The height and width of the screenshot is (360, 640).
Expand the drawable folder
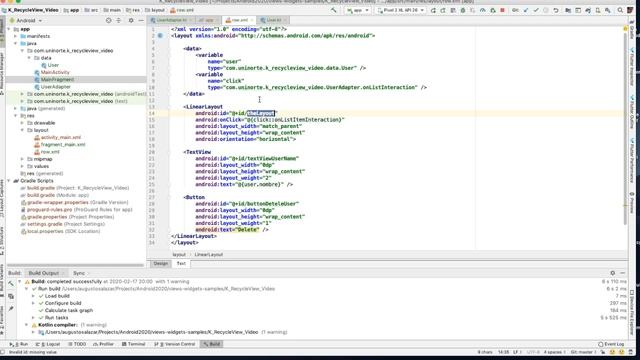coord(22,123)
